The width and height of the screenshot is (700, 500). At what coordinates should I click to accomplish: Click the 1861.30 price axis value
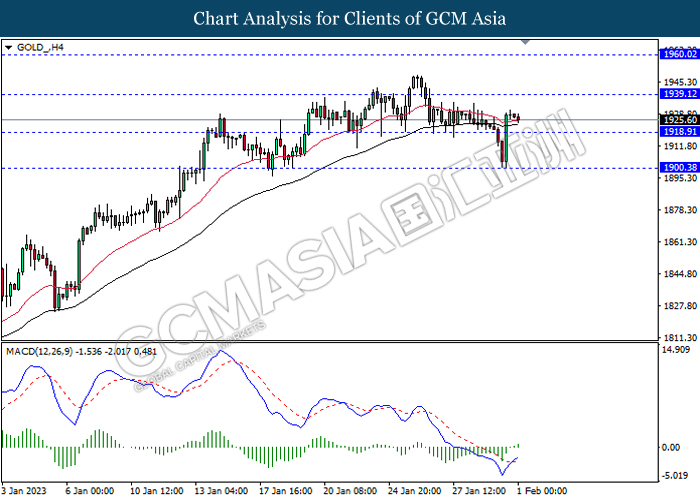pos(680,242)
